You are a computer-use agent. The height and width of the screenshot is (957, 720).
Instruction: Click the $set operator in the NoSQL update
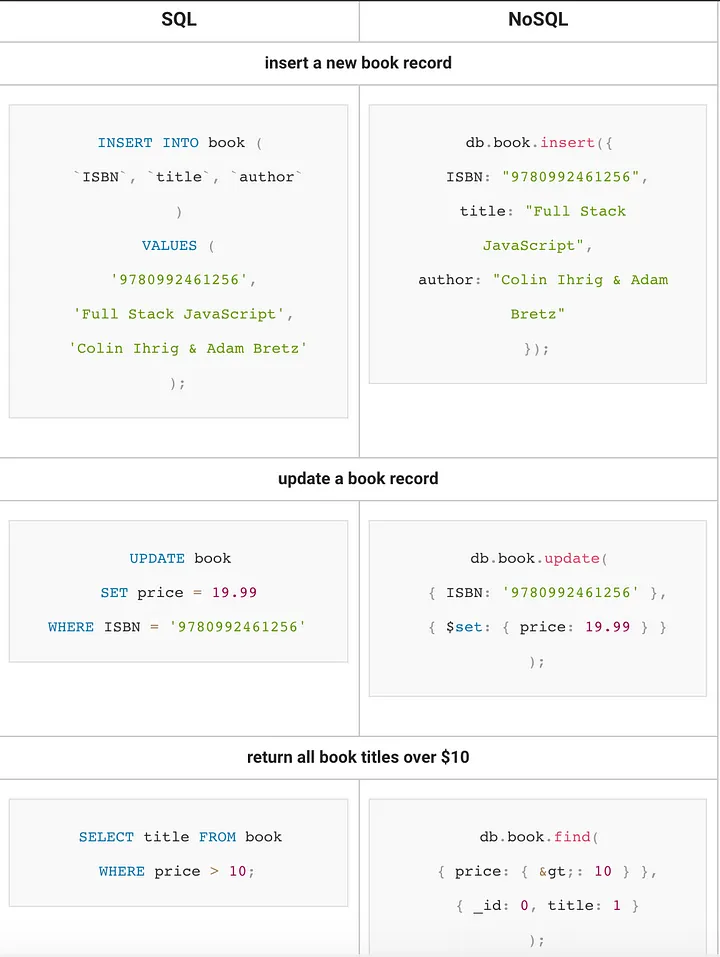tap(465, 627)
